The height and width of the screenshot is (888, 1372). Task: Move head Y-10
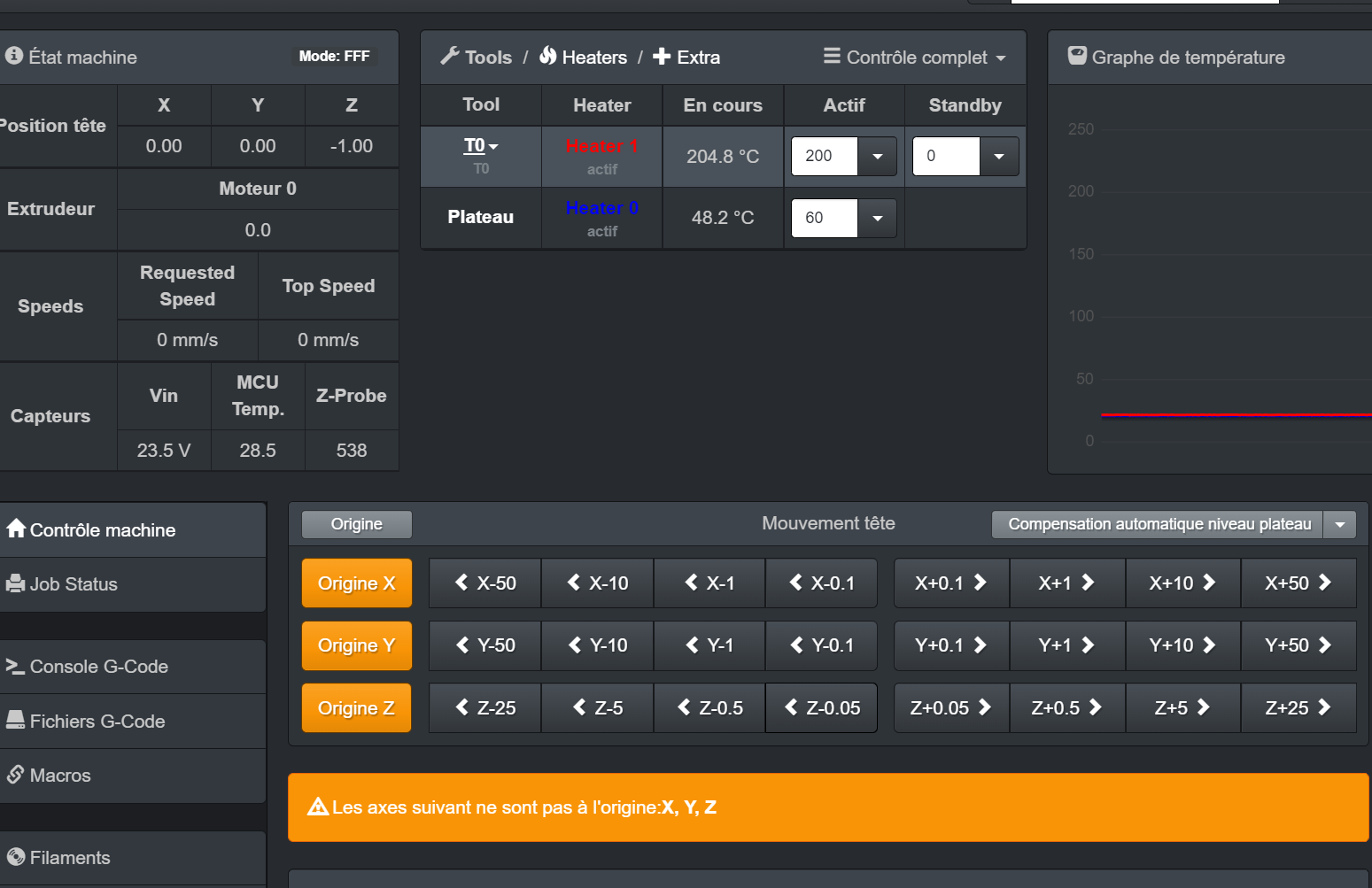click(x=597, y=645)
